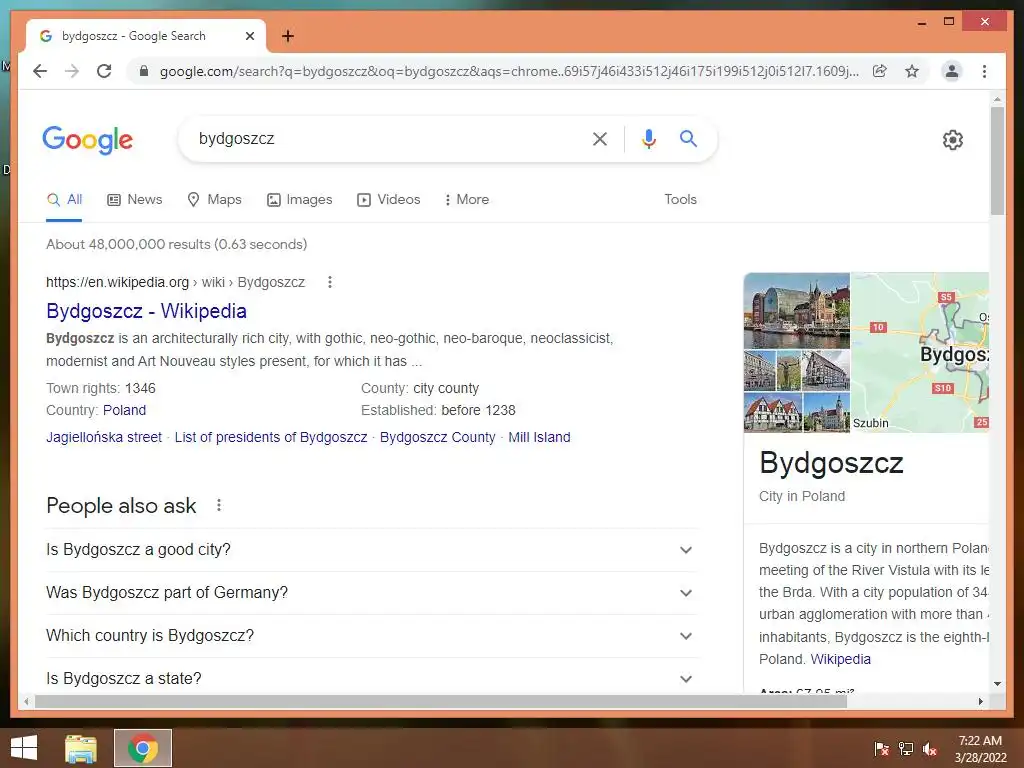
Task: Switch to the Images tab
Action: (300, 200)
